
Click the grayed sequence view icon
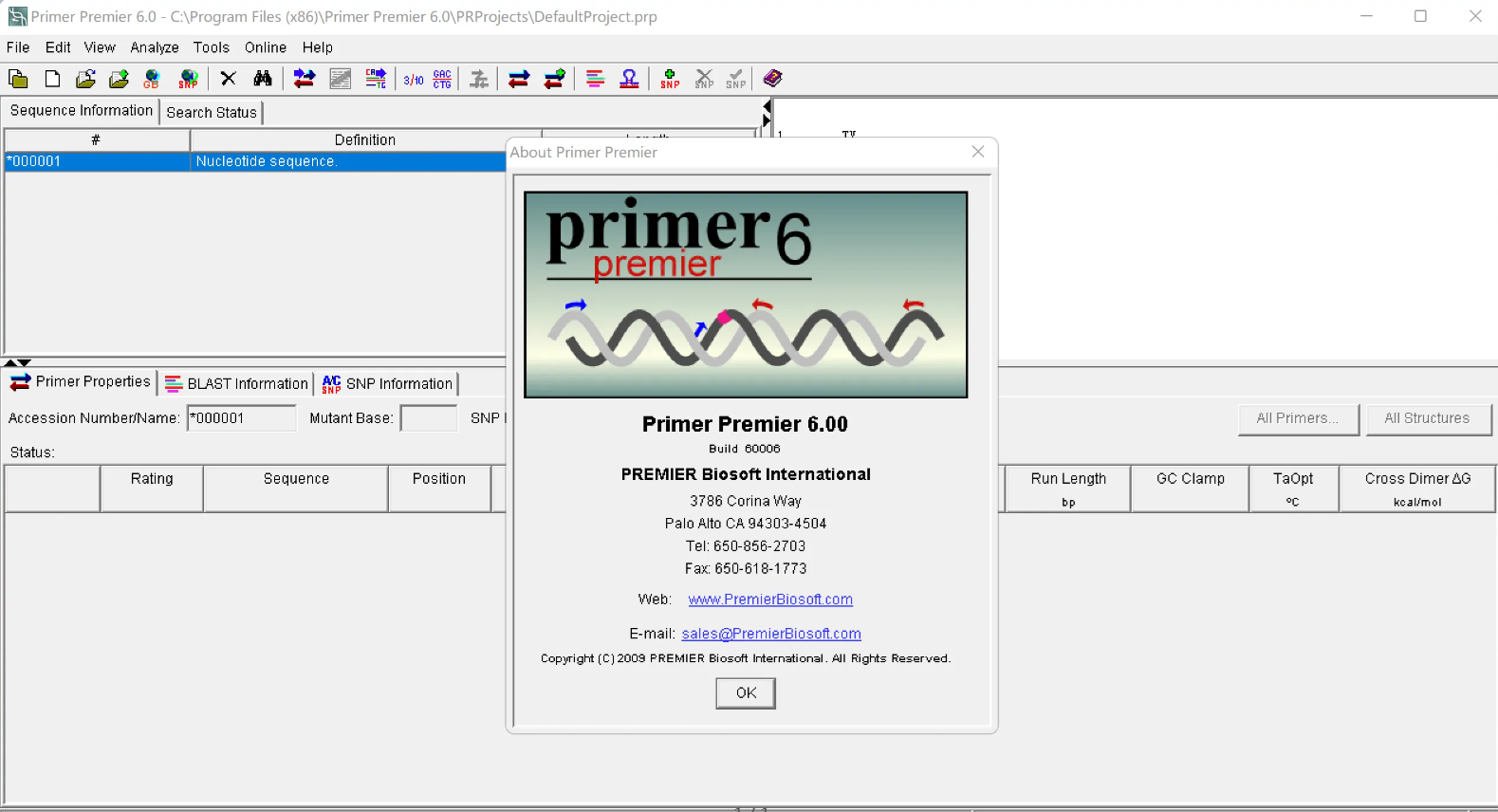pyautogui.click(x=341, y=79)
